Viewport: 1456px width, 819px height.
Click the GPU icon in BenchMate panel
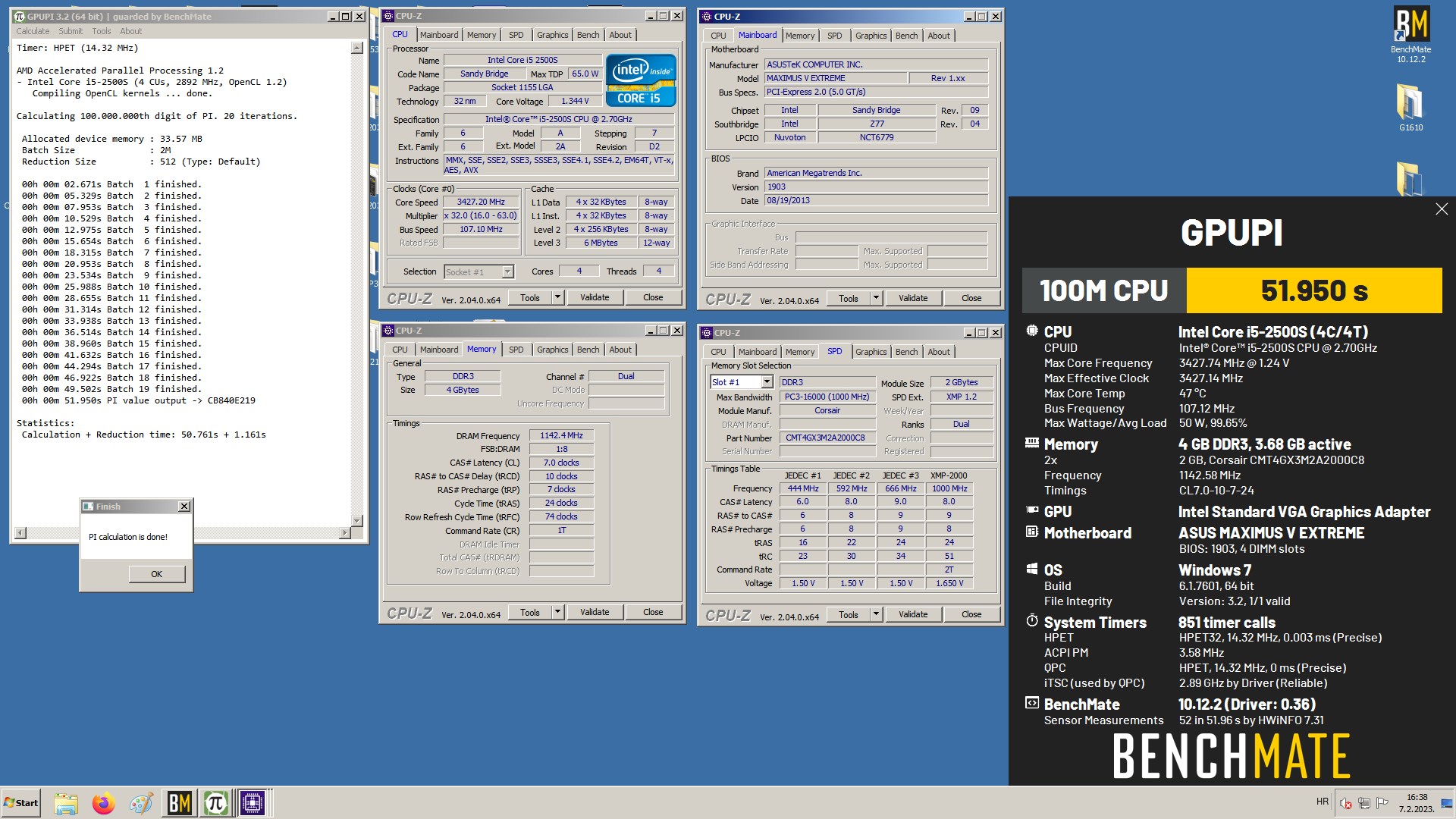(x=1032, y=510)
